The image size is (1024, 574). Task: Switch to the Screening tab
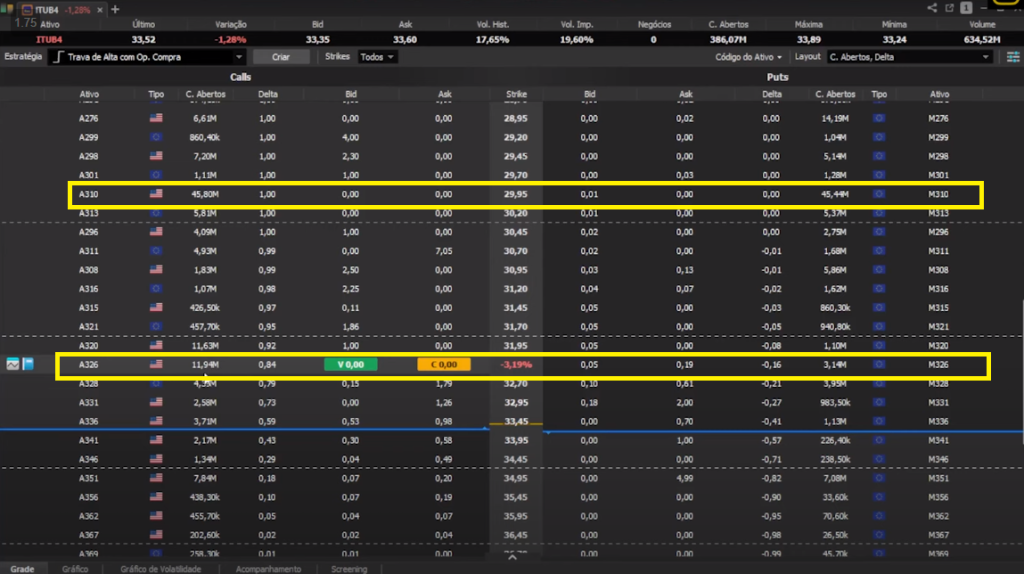pyautogui.click(x=349, y=568)
